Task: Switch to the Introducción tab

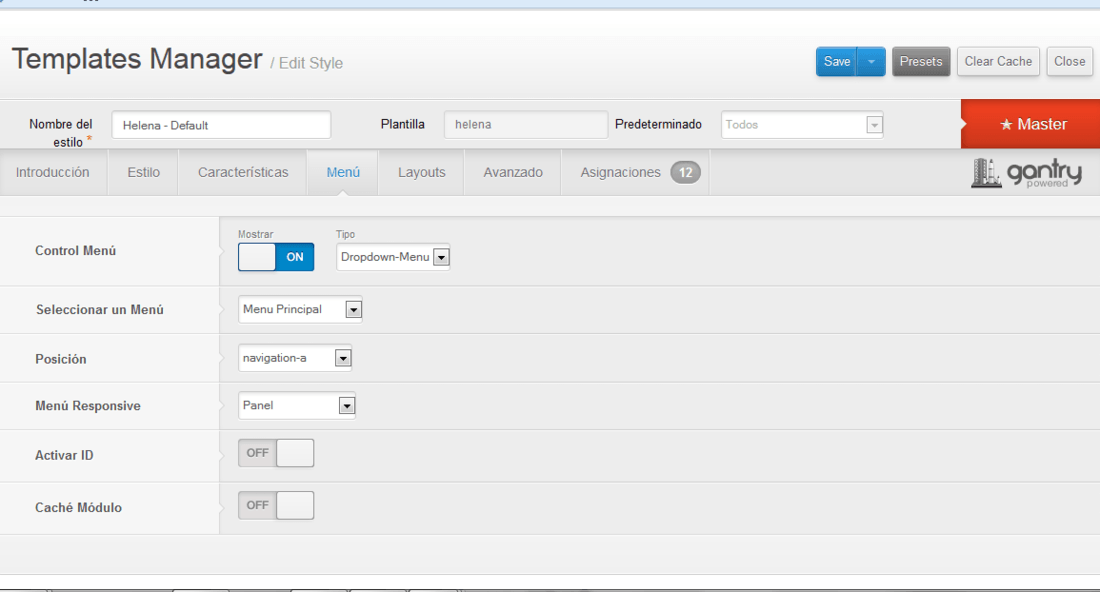Action: (x=53, y=173)
